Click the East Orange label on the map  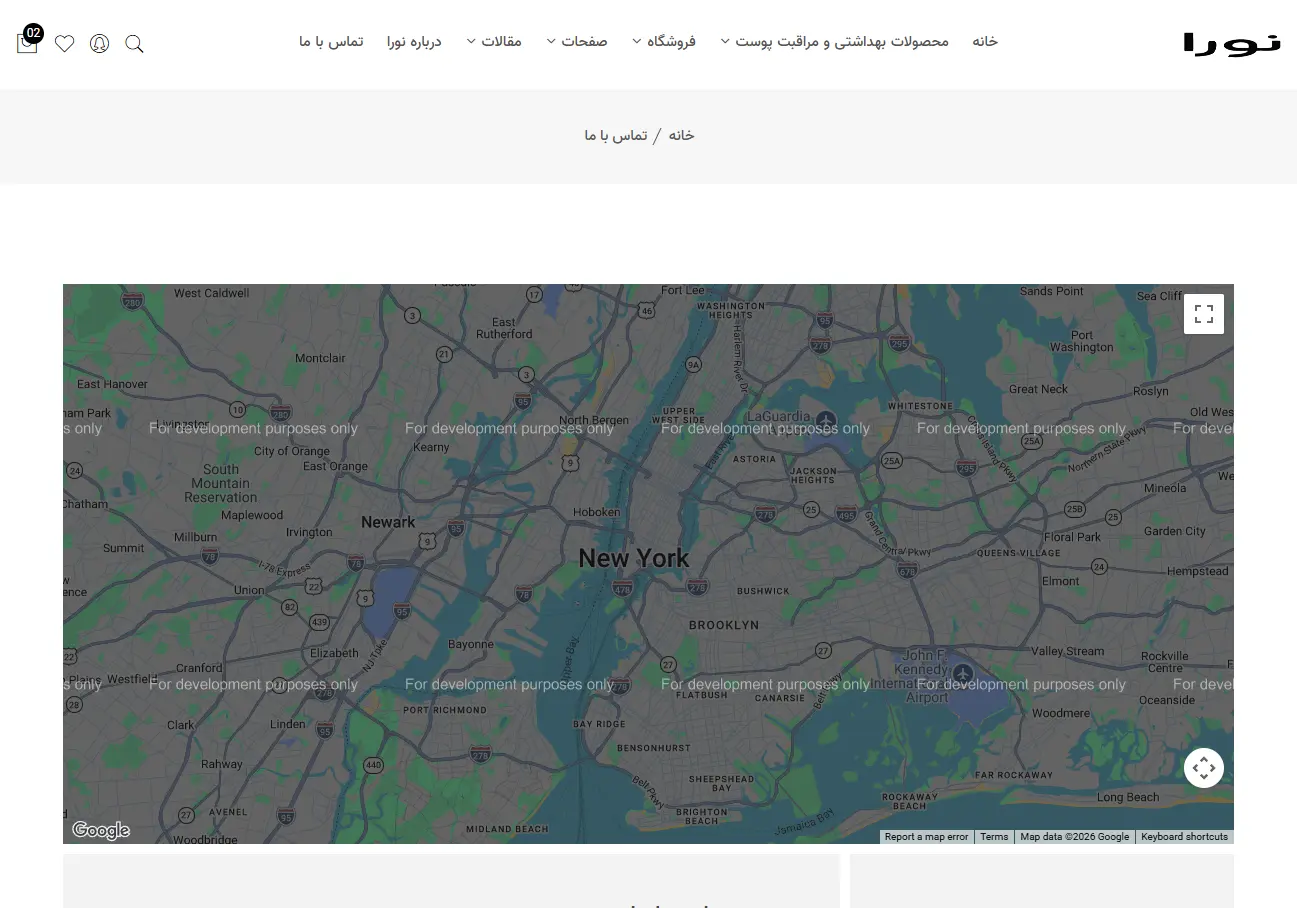335,466
